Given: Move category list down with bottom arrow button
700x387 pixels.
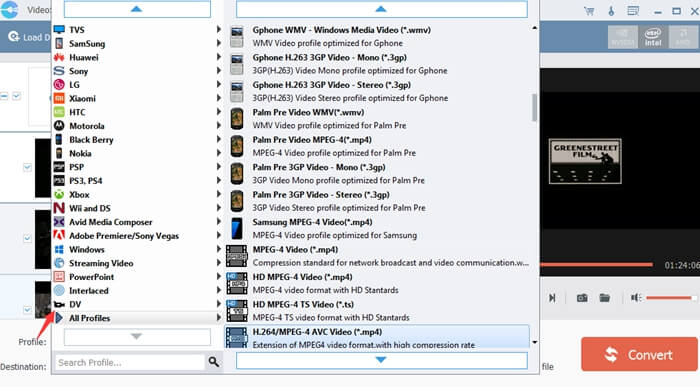Looking at the screenshot, I should tap(137, 337).
